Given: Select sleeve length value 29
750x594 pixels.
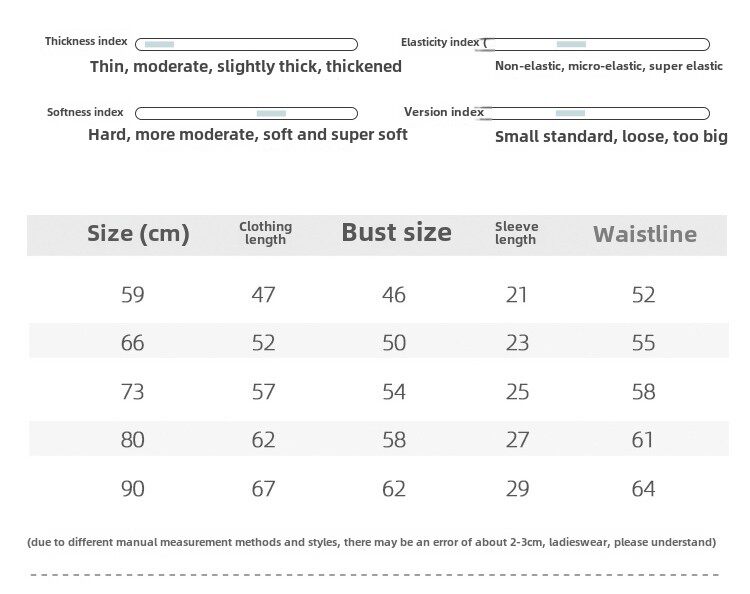Looking at the screenshot, I should coord(517,488).
